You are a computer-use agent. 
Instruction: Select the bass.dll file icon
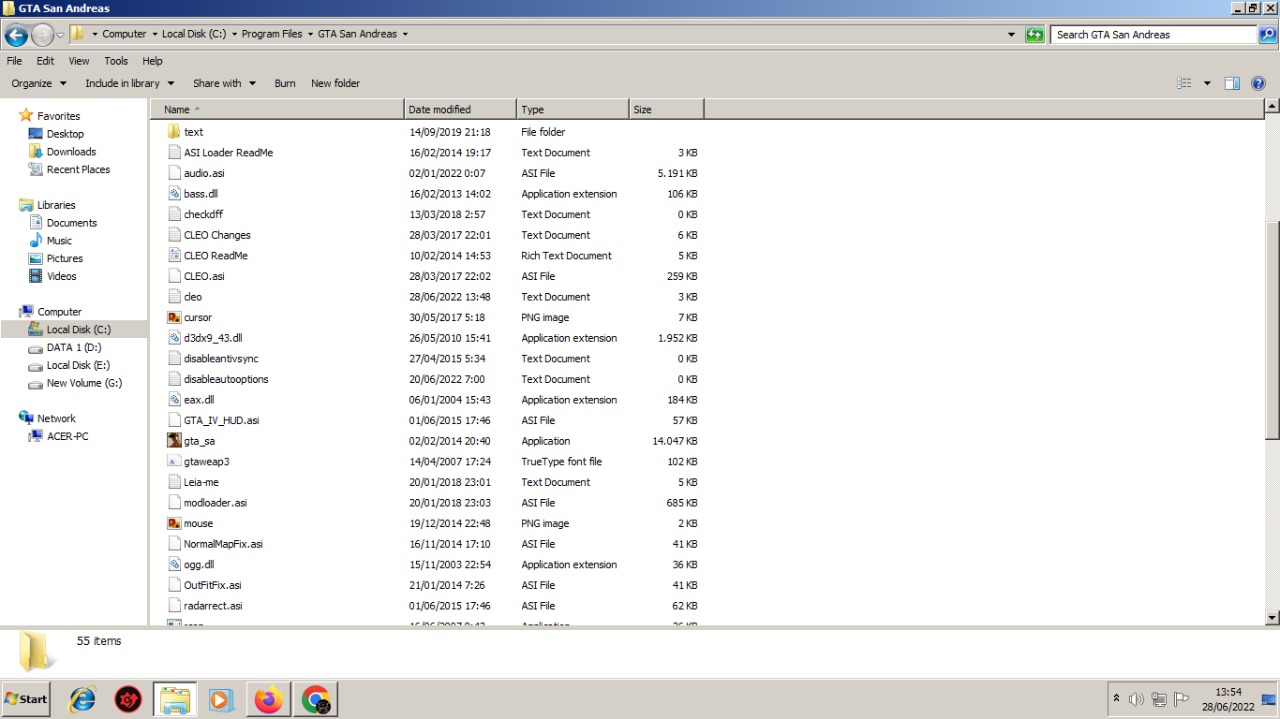point(174,194)
